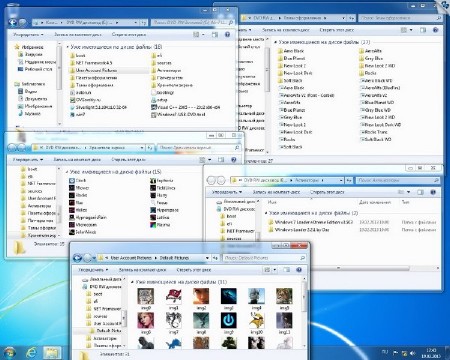The height and width of the screenshot is (360, 450).
Task: Open view options dropdown in Default Pictures window
Action: click(x=275, y=270)
